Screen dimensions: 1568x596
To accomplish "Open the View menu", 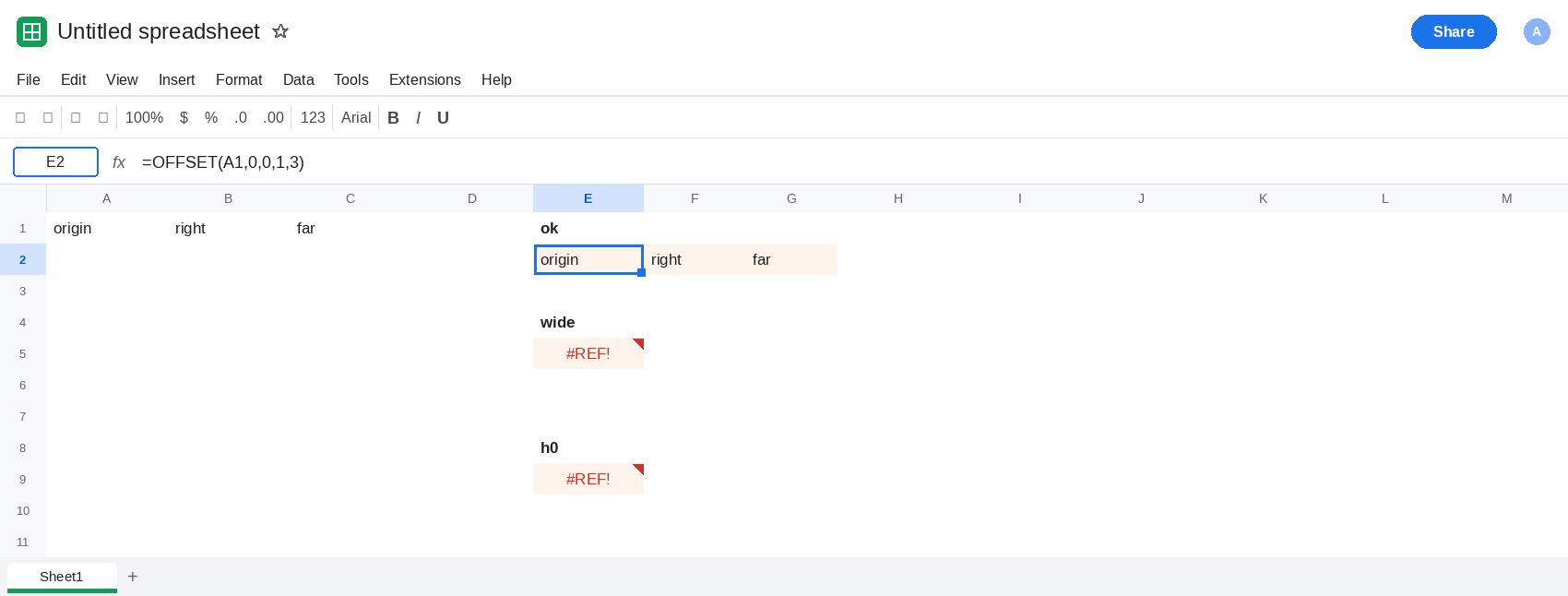I will [x=122, y=80].
